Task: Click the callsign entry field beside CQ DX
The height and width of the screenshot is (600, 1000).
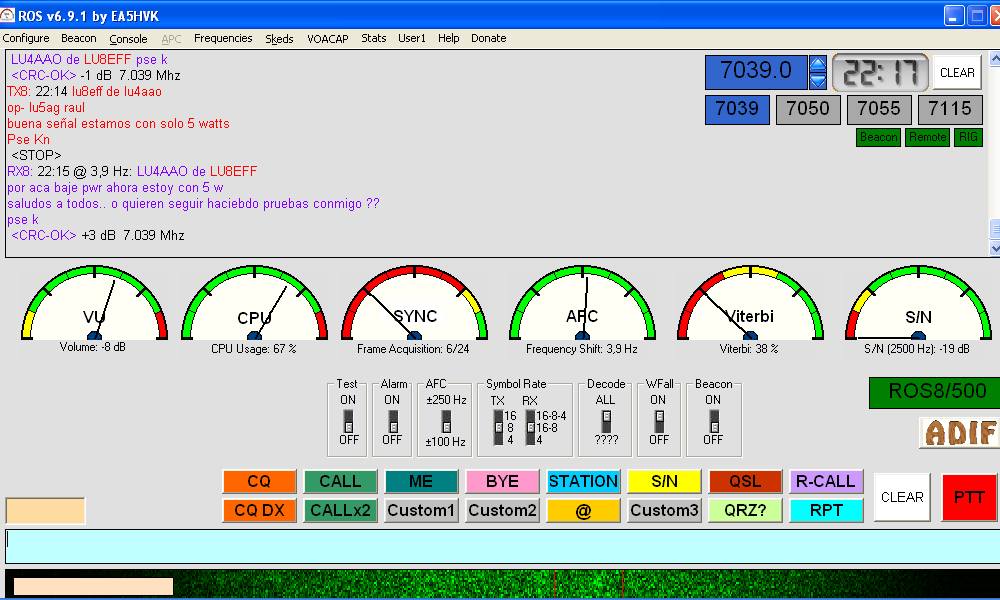Action: coord(45,511)
